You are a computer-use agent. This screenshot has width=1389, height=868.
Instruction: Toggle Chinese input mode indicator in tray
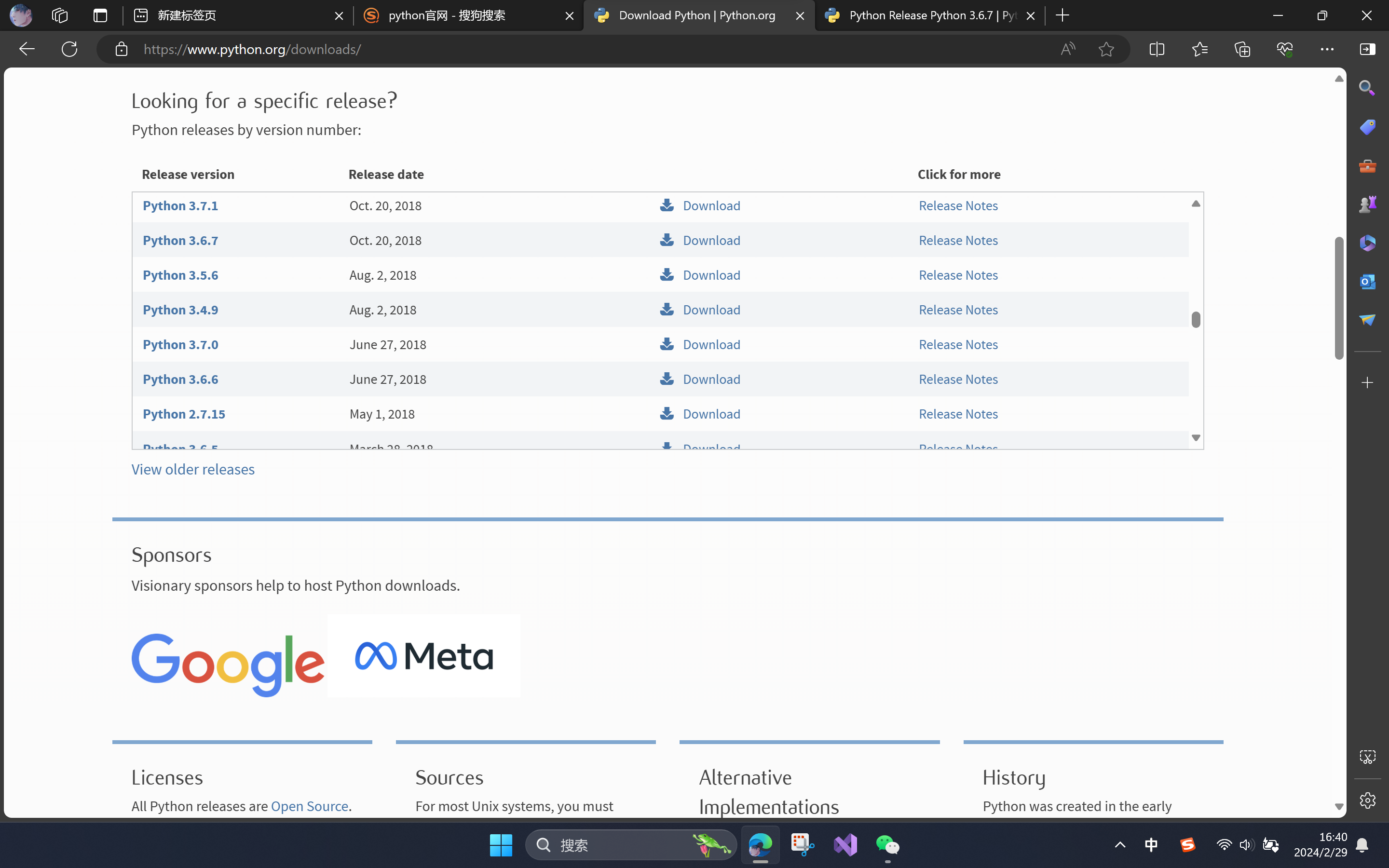(x=1151, y=845)
